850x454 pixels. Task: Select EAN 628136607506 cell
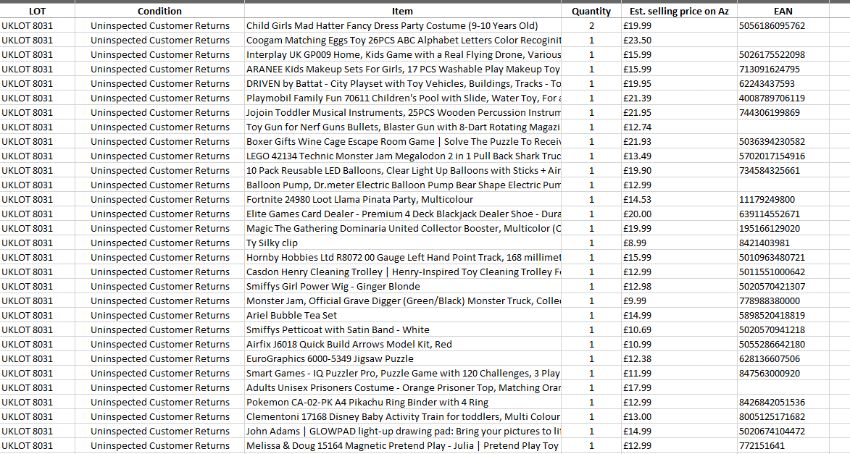tap(783, 359)
